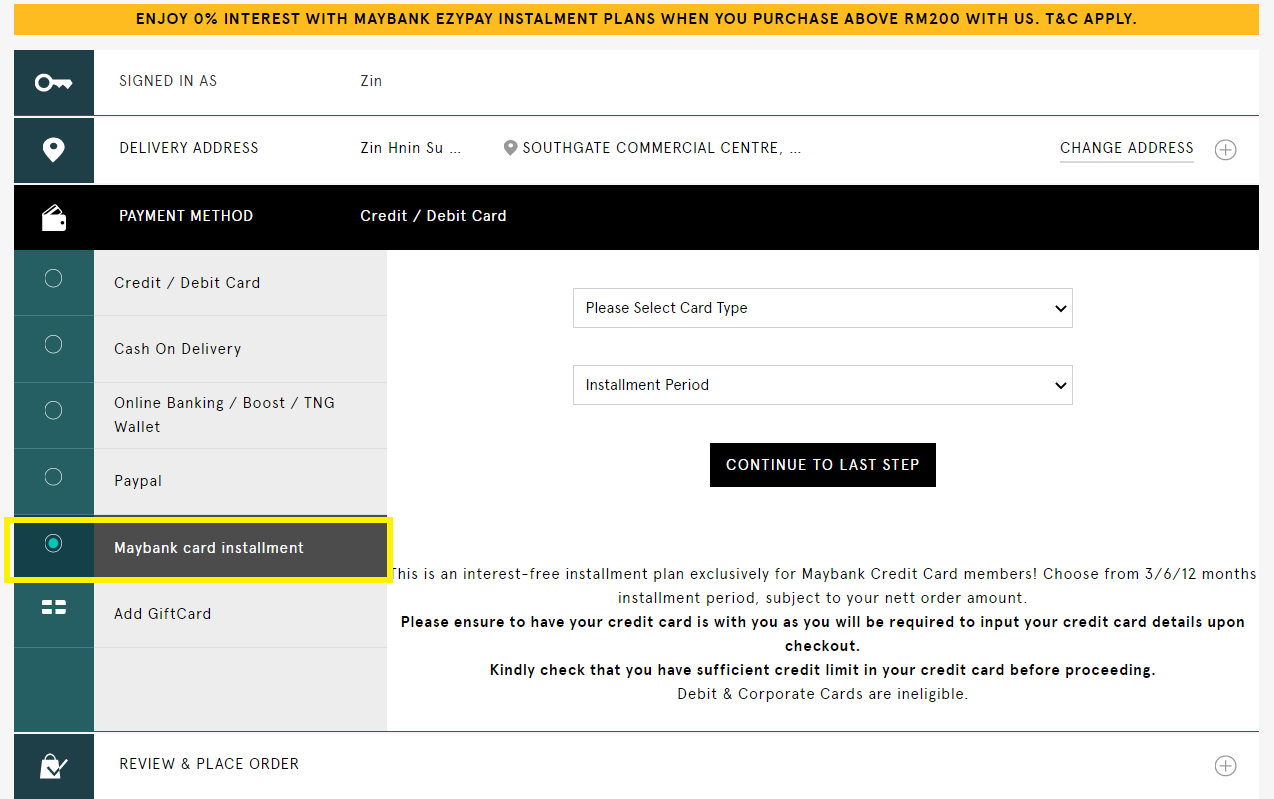Click the plus circle icon next to Change Address
1274x799 pixels.
pyautogui.click(x=1225, y=150)
